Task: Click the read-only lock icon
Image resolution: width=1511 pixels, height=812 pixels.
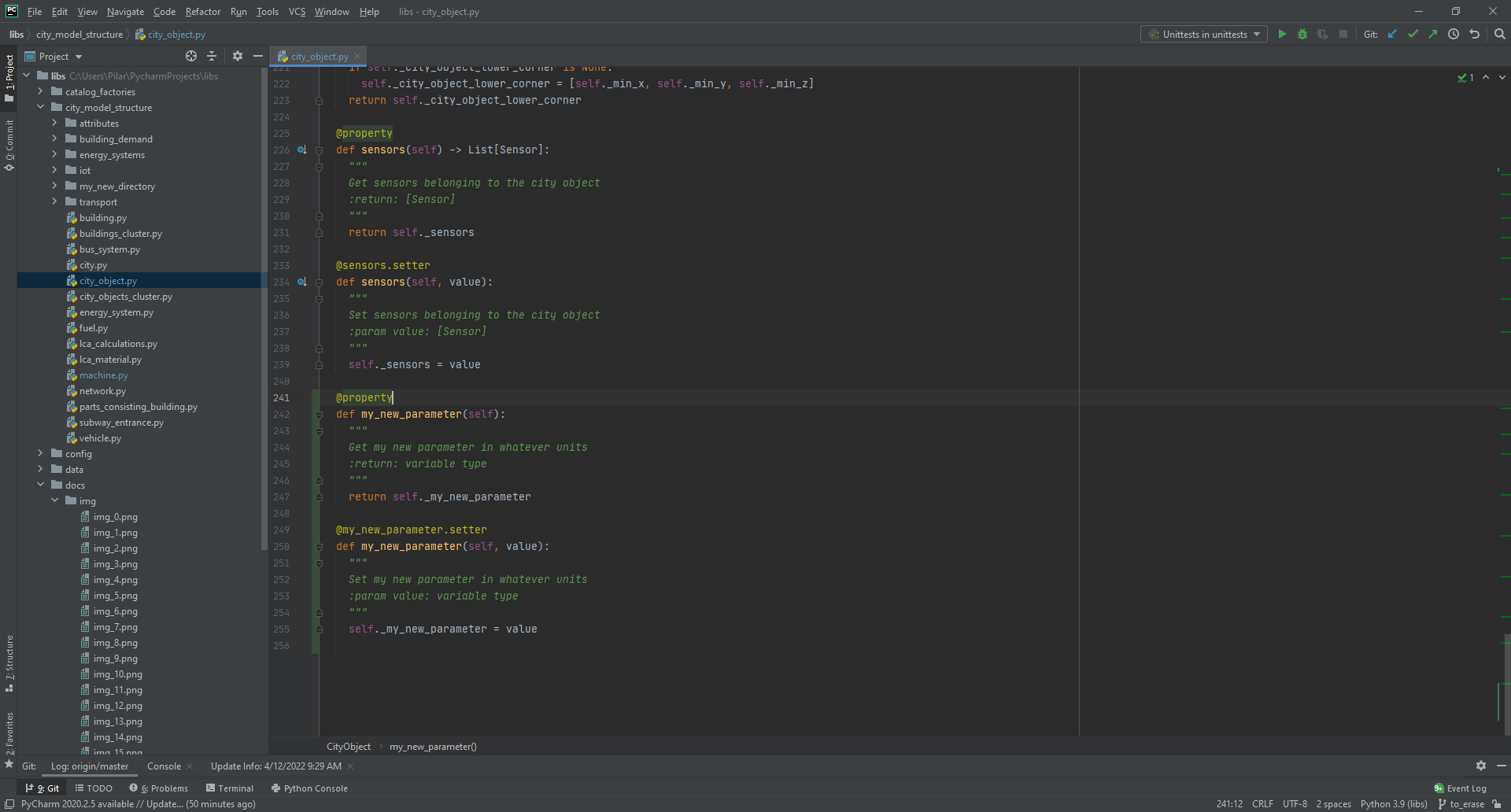Action: (x=1496, y=803)
